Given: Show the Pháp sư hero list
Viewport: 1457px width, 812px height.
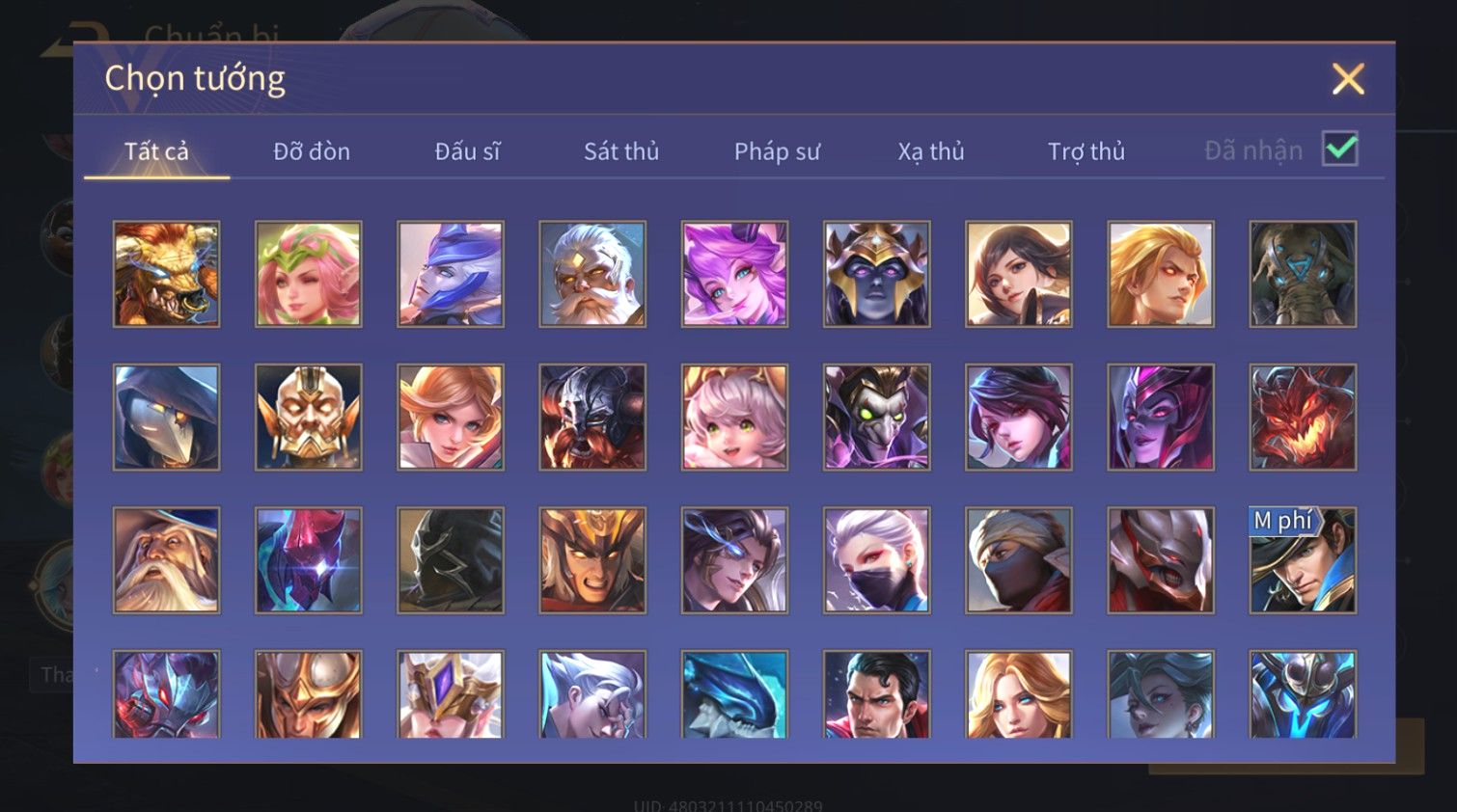Looking at the screenshot, I should tap(777, 151).
